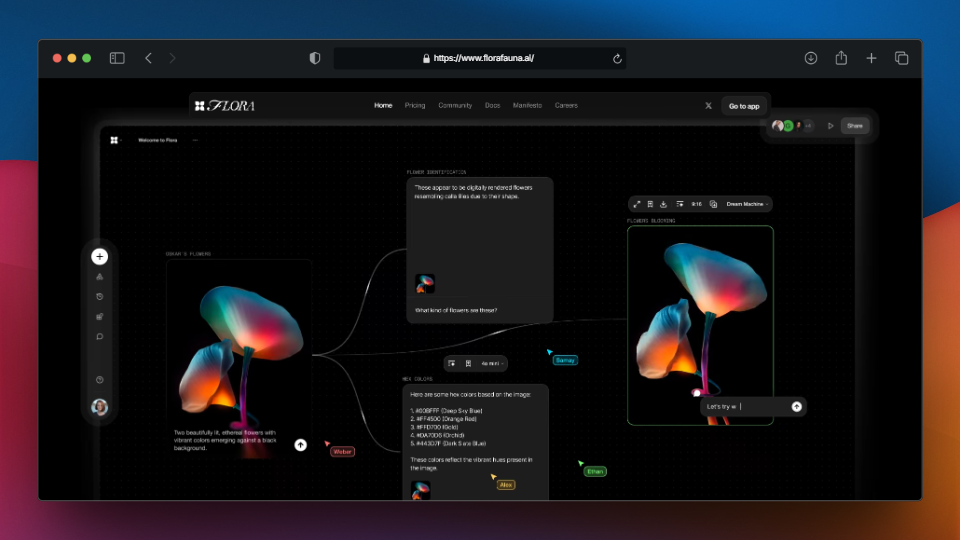The width and height of the screenshot is (960, 540).
Task: Click the #FF4500 (Orange Red) hex line
Action: (x=443, y=419)
